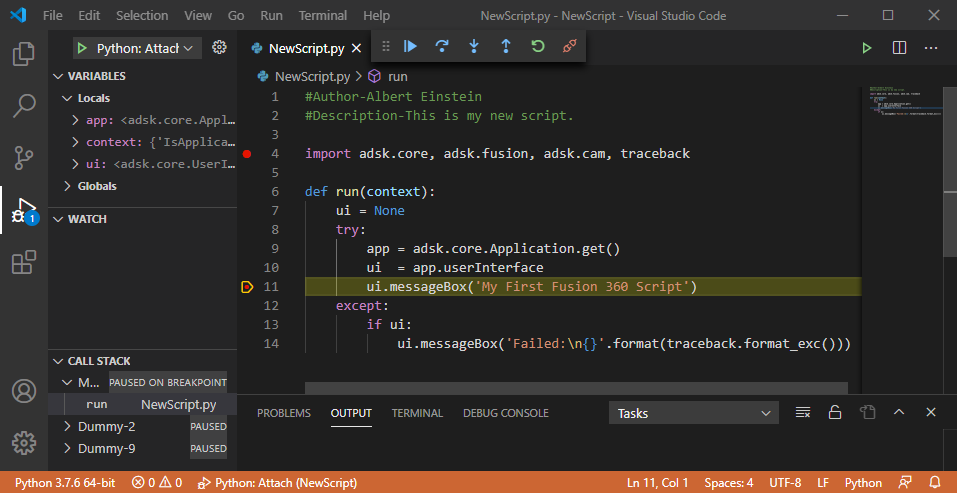
Task: Open the editor More Actions menu
Action: tap(931, 48)
